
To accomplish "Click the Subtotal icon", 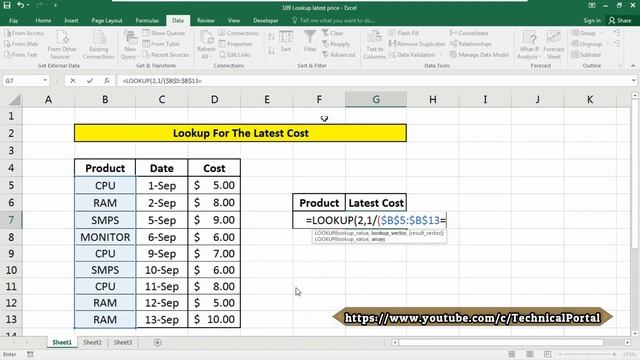I will pos(586,54).
